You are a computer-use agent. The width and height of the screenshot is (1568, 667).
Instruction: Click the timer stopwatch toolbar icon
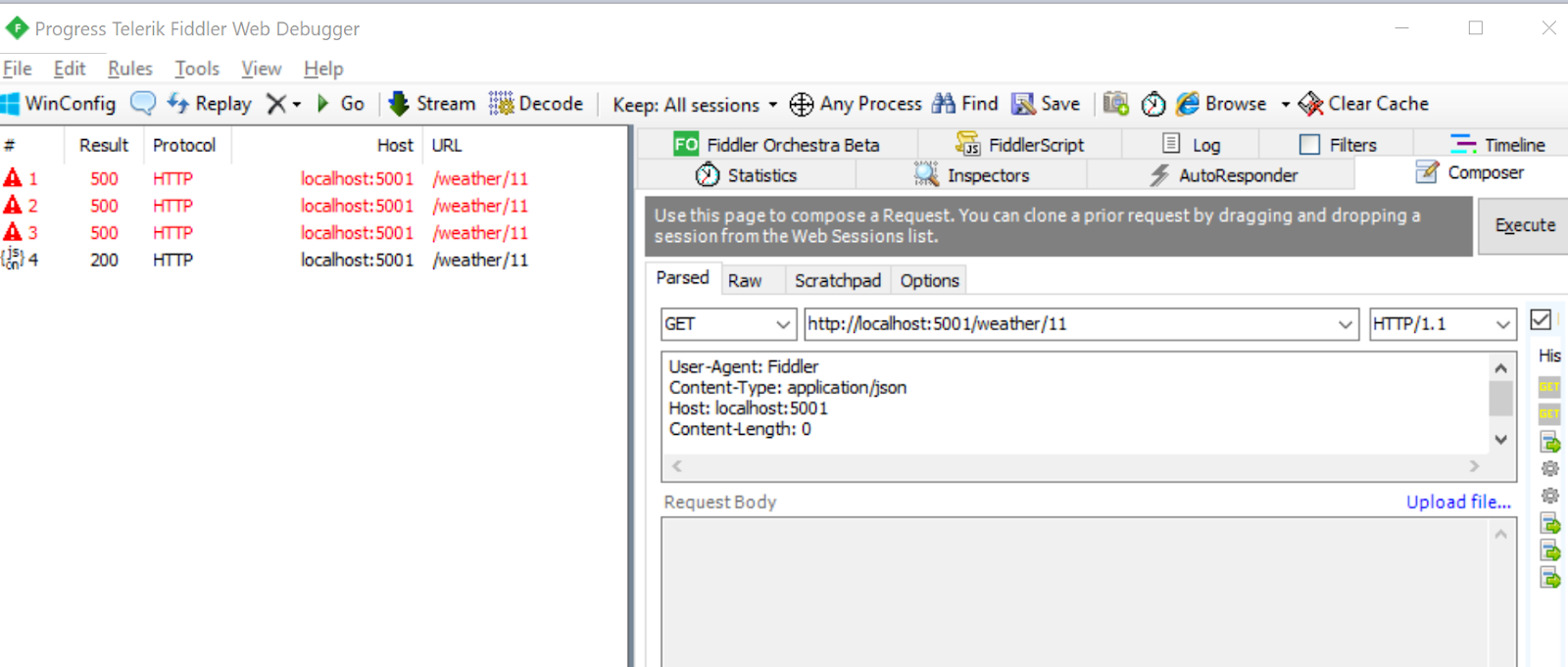[1153, 104]
